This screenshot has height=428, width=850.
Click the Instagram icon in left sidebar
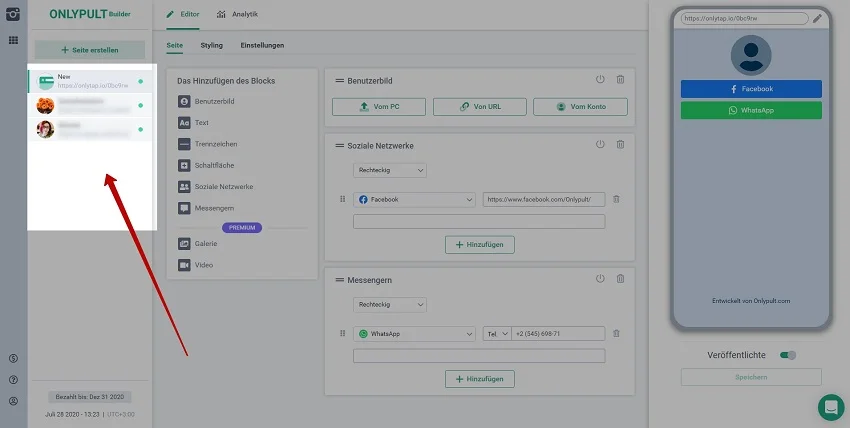13,14
